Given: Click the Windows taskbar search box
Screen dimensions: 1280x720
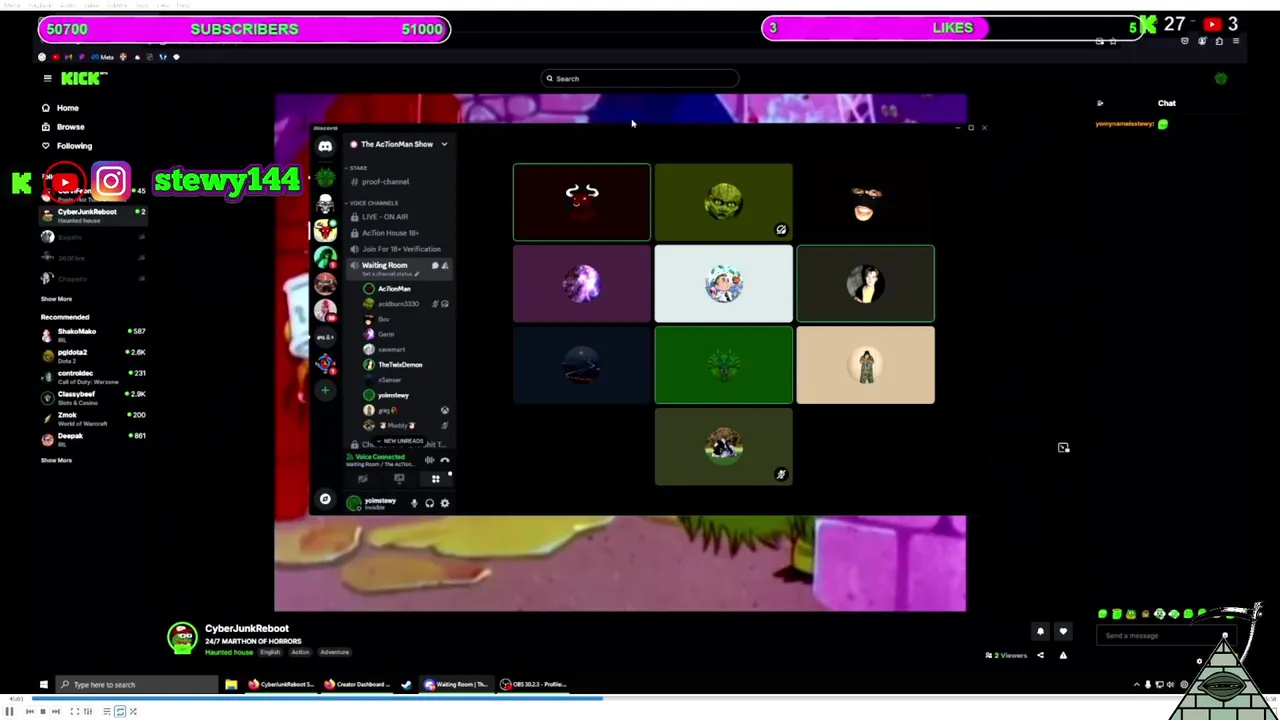Looking at the screenshot, I should (x=137, y=685).
